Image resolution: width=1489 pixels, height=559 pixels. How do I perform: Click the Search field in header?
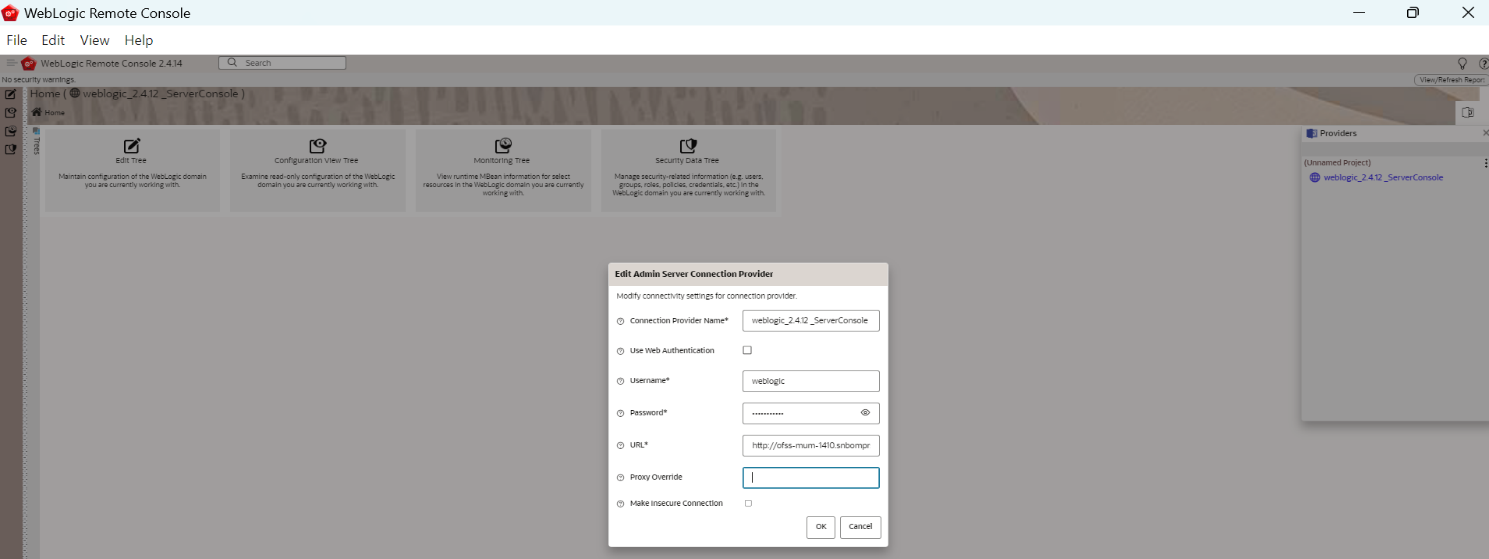click(x=282, y=63)
